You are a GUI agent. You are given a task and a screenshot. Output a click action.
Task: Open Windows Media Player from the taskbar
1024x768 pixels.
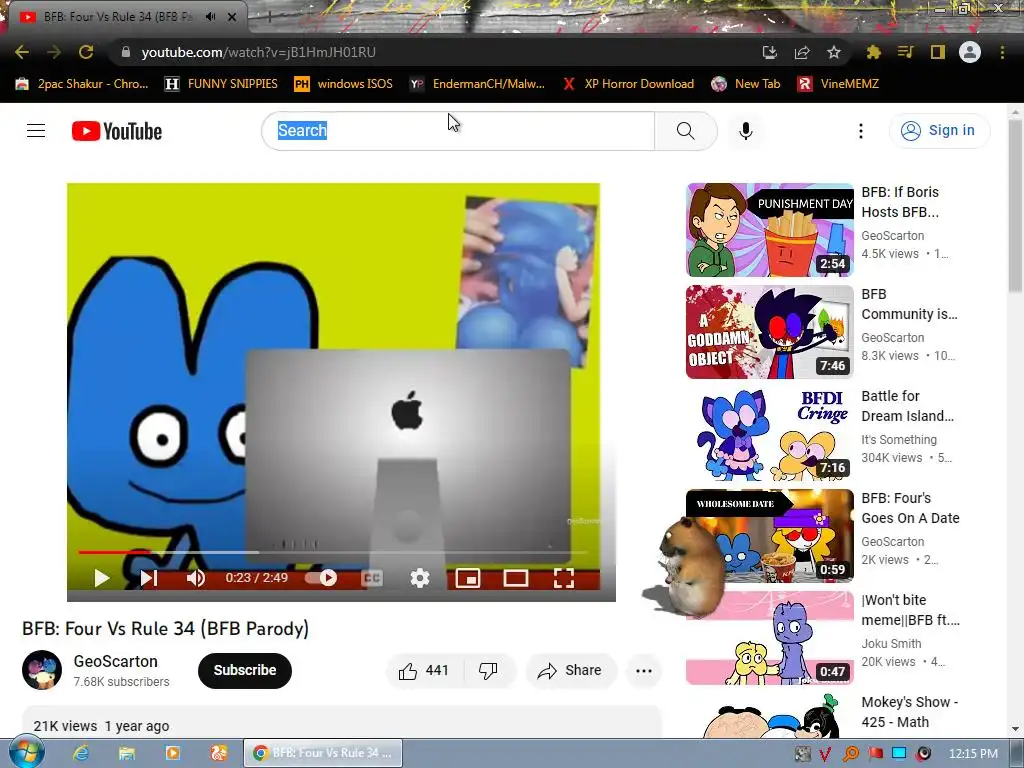pyautogui.click(x=172, y=753)
